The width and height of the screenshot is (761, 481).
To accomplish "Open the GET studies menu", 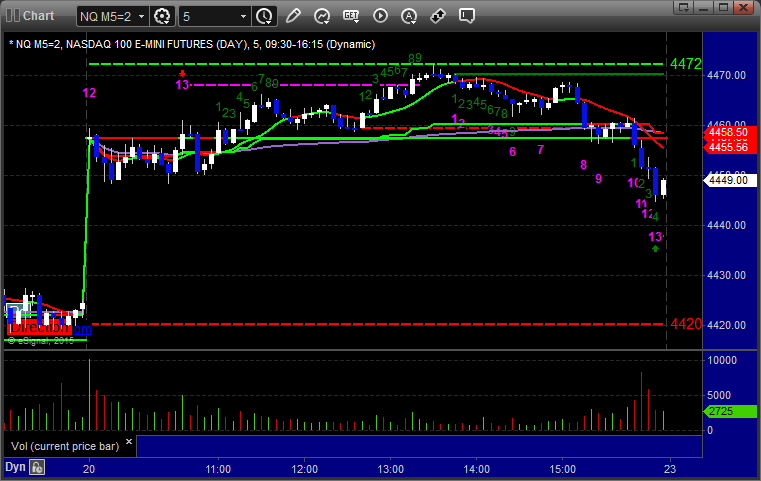I will 351,16.
